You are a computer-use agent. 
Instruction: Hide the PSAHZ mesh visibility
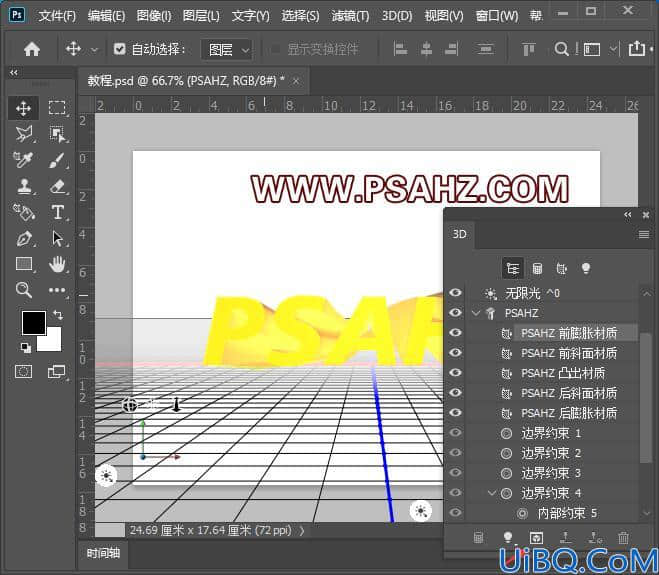456,313
